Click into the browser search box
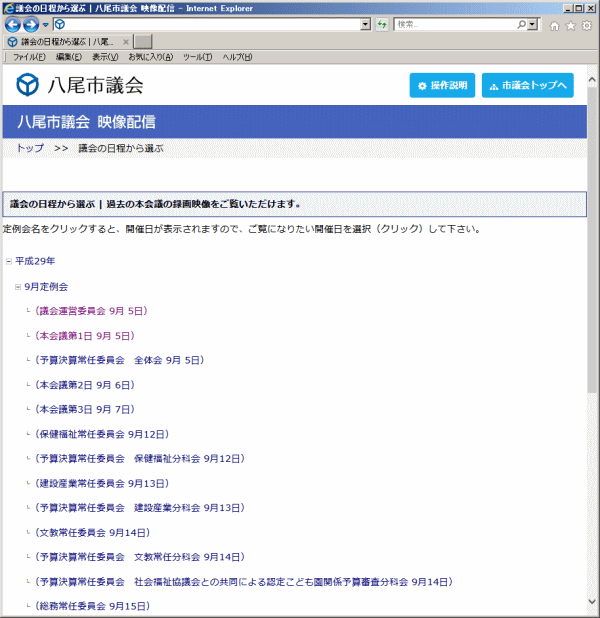The width and height of the screenshot is (600, 618). pos(455,24)
